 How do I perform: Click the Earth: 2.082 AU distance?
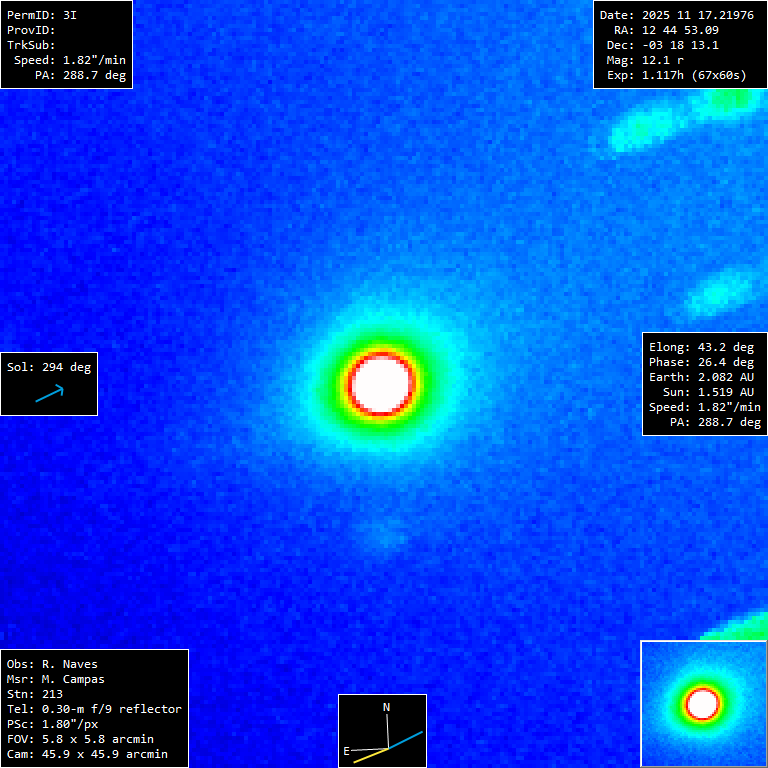(701, 377)
